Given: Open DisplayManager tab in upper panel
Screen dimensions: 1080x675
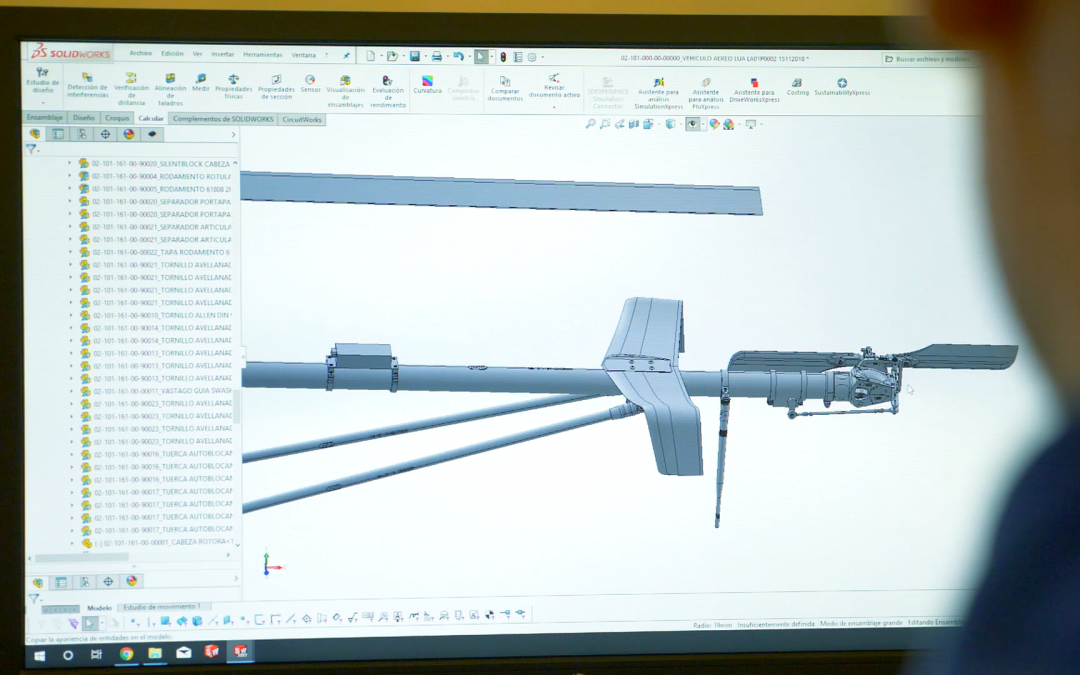Looking at the screenshot, I should pos(129,134).
